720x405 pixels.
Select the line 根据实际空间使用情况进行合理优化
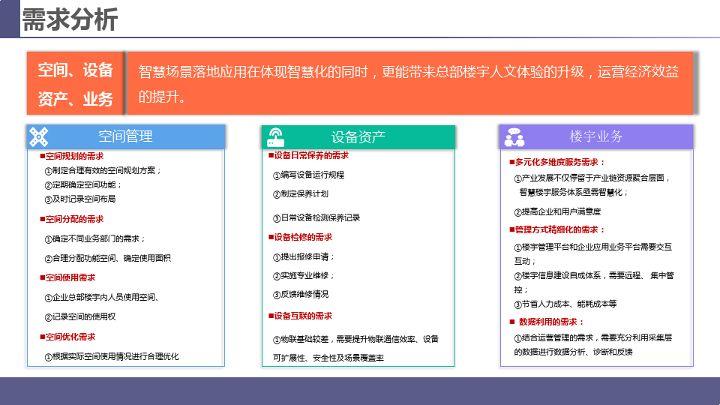point(112,357)
